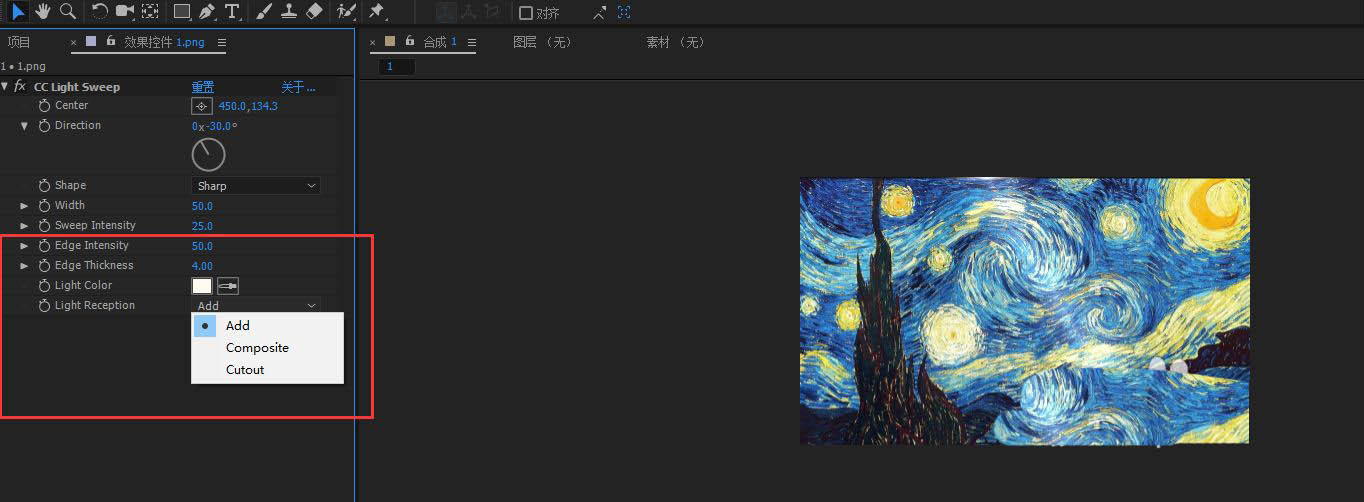Click the Light Color eyedropper icon
This screenshot has height=502, width=1364.
tap(228, 286)
